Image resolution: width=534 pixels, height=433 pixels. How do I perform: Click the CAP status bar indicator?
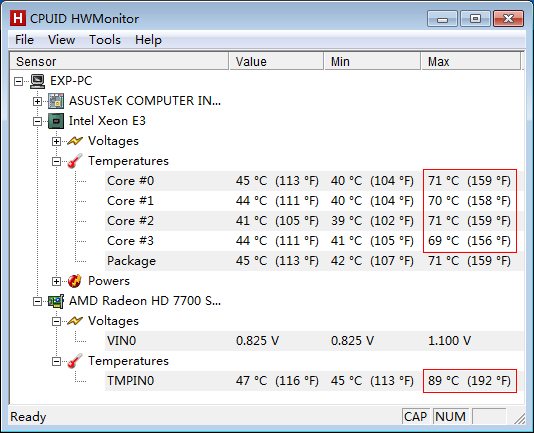click(x=415, y=417)
